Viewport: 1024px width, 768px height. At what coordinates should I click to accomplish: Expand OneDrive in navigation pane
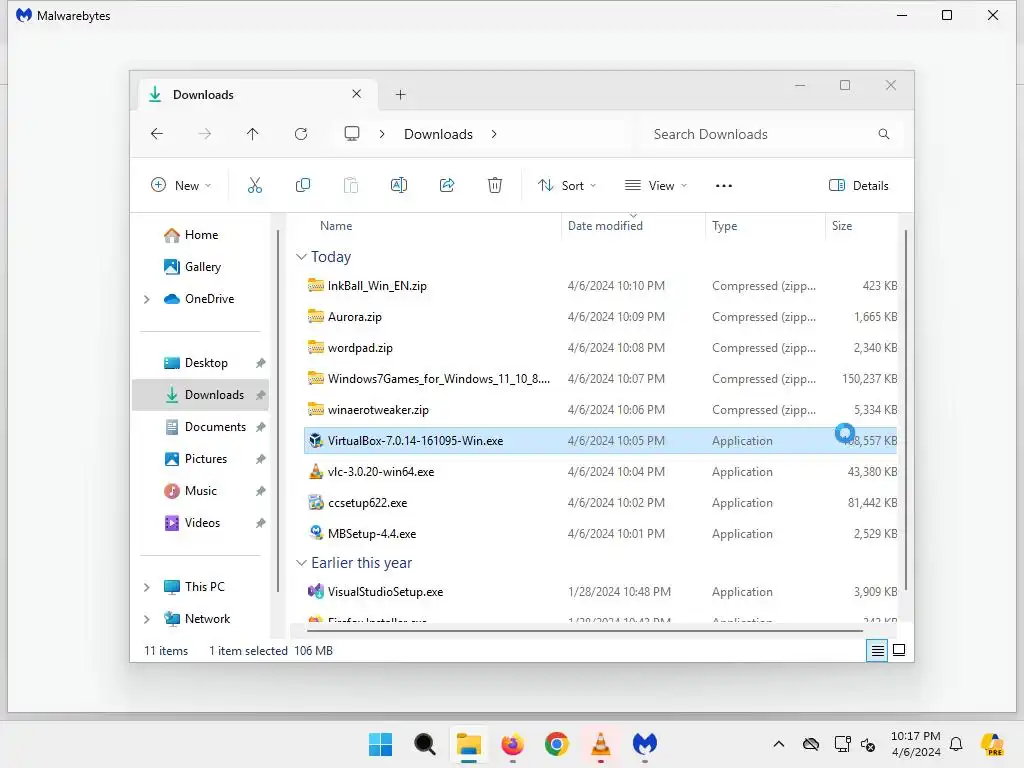[147, 299]
